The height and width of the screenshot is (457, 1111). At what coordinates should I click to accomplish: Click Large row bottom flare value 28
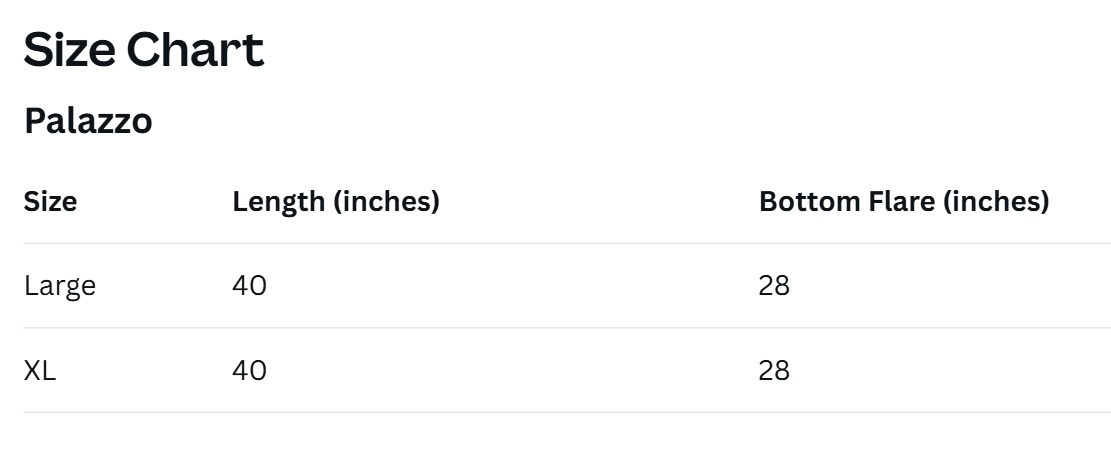click(x=774, y=286)
